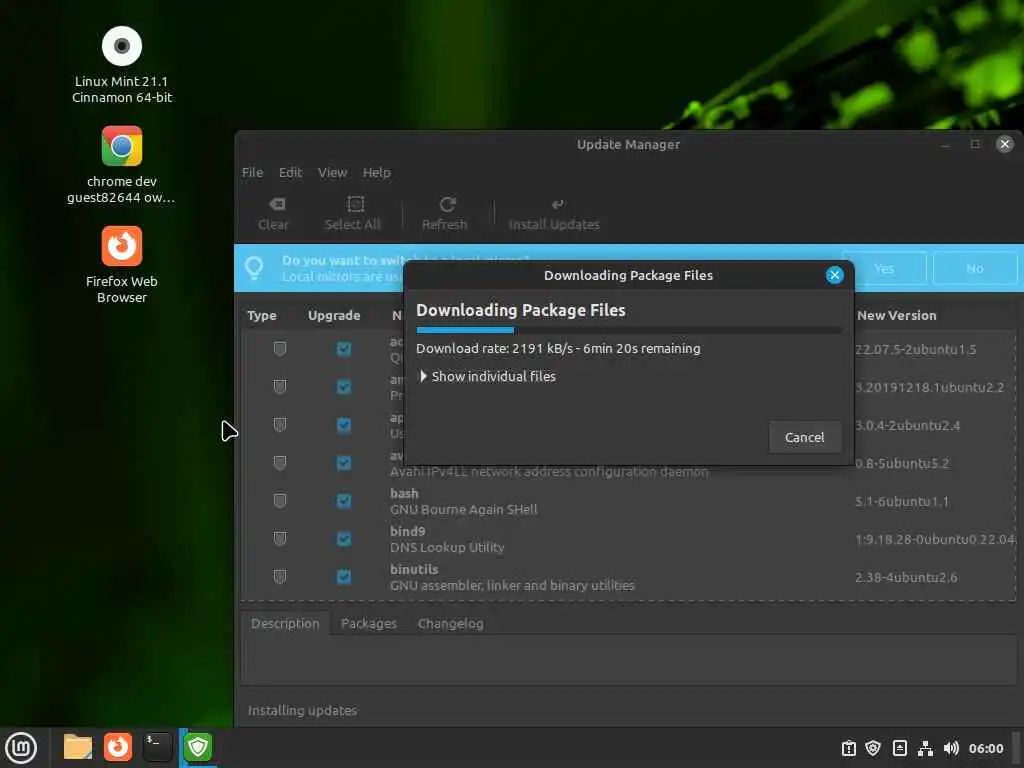The width and height of the screenshot is (1024, 768).
Task: Click the update shield tray icon
Action: coord(873,748)
